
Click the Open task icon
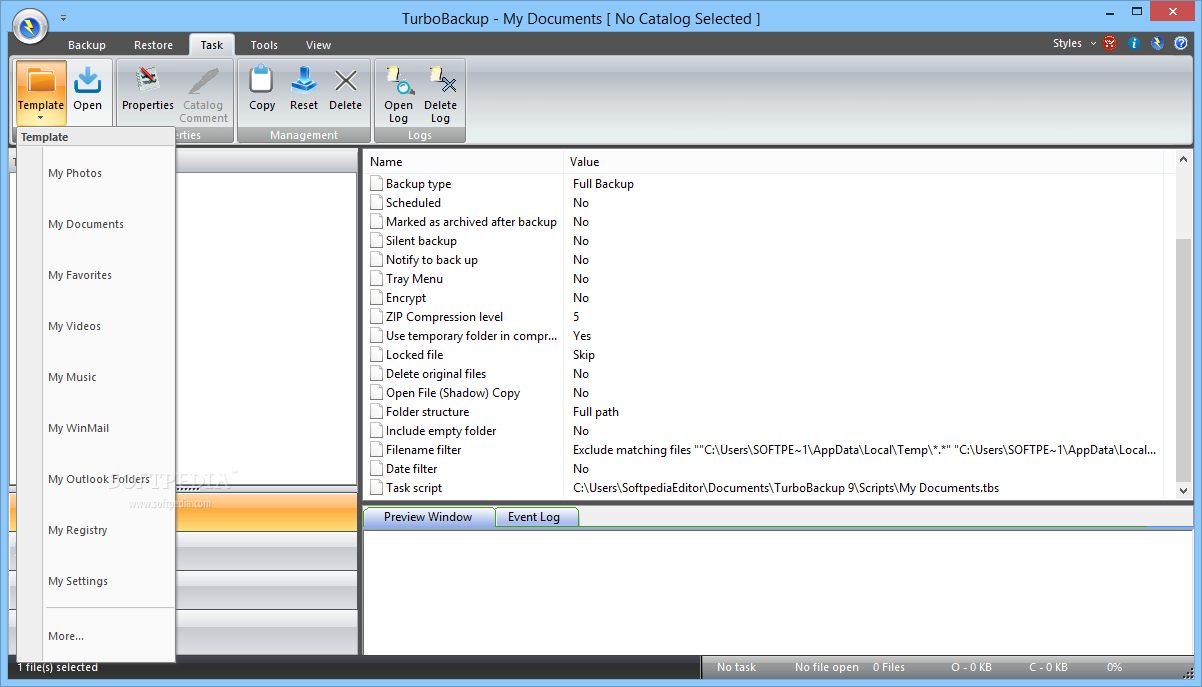87,89
